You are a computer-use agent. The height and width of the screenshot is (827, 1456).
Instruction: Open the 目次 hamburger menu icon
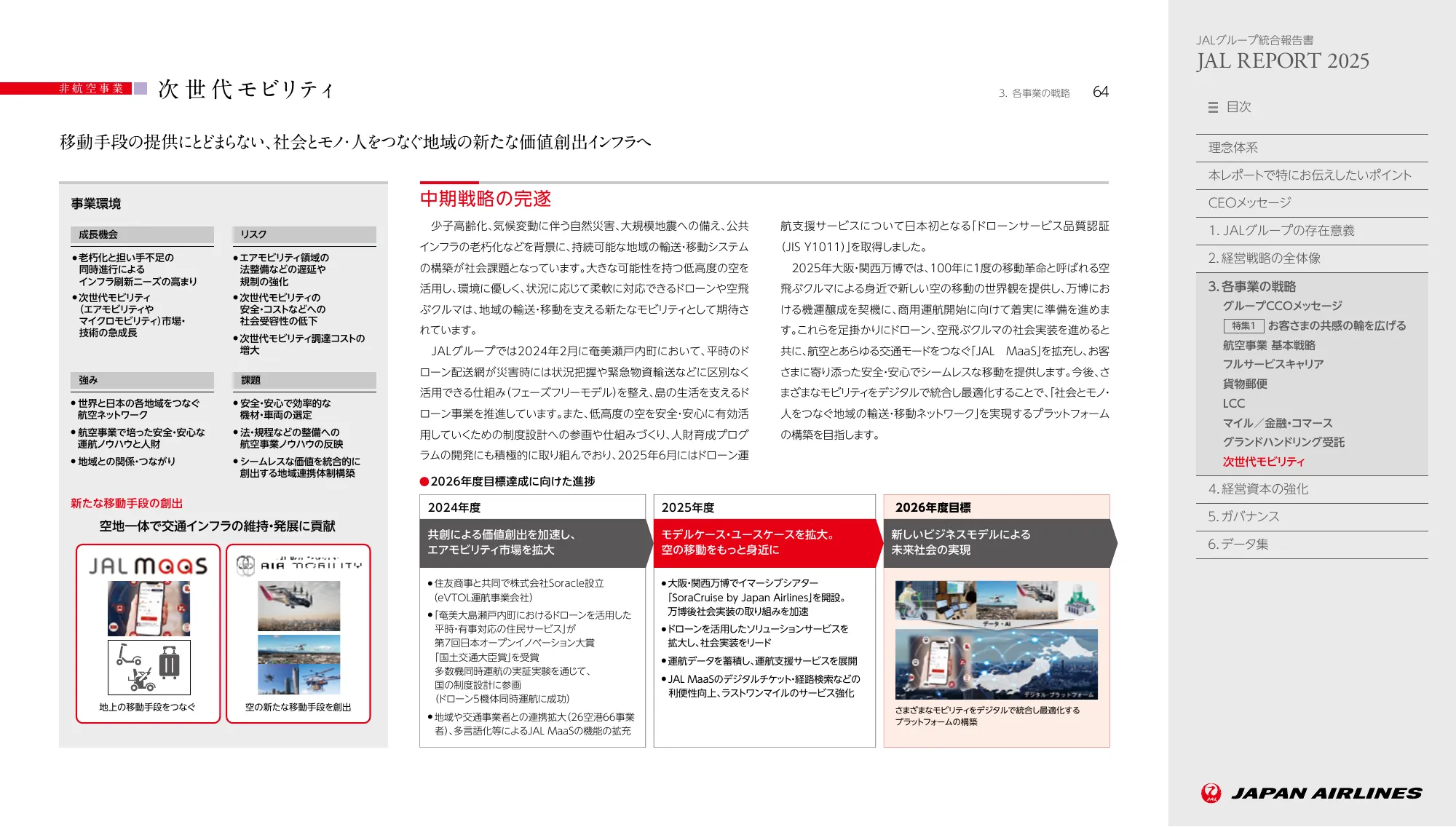pyautogui.click(x=1213, y=107)
